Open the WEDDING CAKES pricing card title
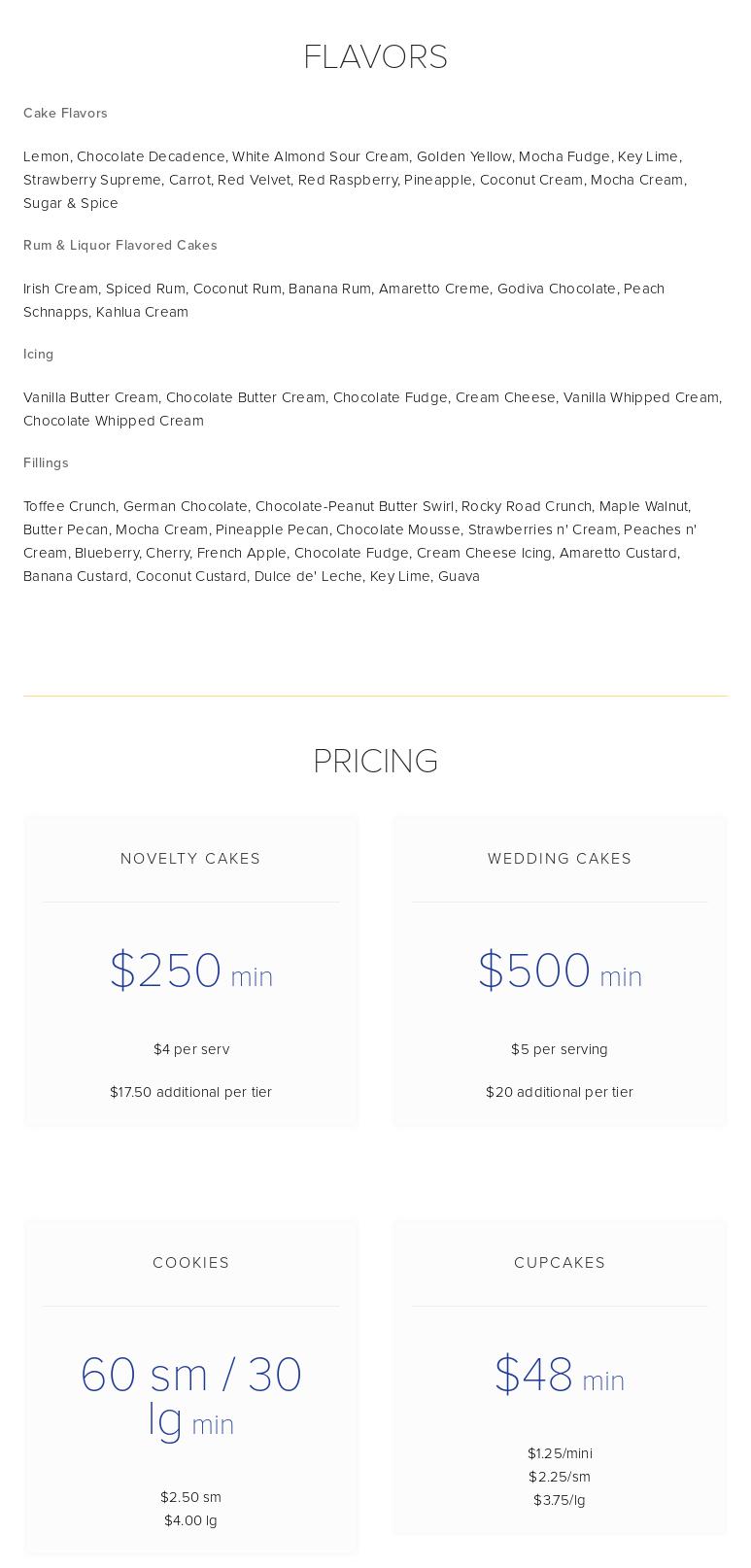 [x=560, y=859]
